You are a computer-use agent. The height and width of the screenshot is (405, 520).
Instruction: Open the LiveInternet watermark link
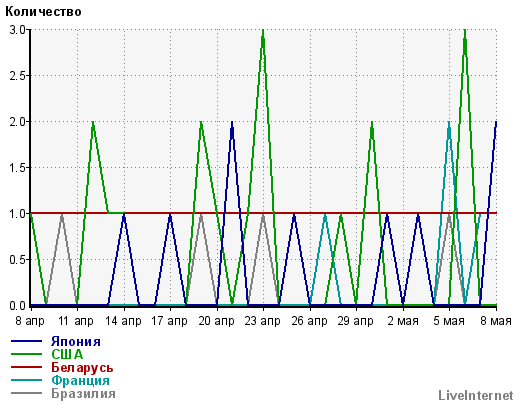476,395
